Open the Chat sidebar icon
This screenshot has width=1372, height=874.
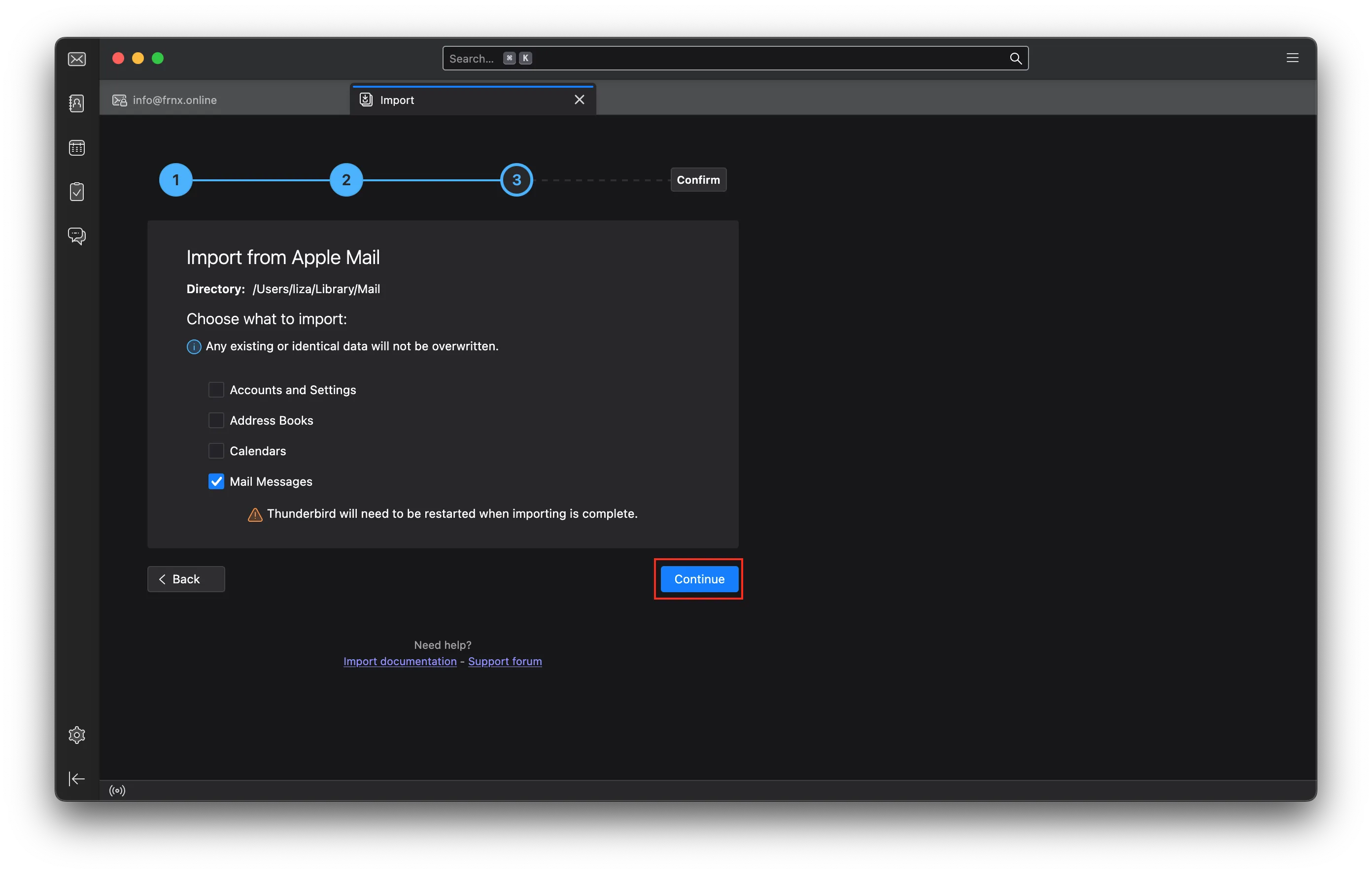[77, 235]
